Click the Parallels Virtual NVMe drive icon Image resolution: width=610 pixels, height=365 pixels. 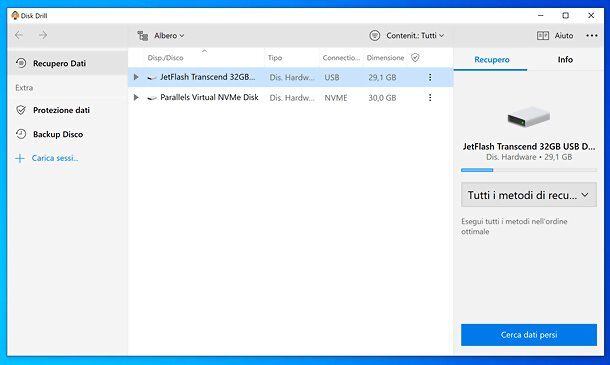click(x=152, y=98)
